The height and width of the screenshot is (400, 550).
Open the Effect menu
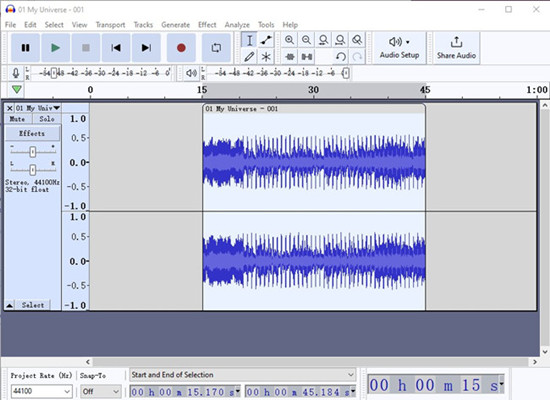click(x=207, y=25)
